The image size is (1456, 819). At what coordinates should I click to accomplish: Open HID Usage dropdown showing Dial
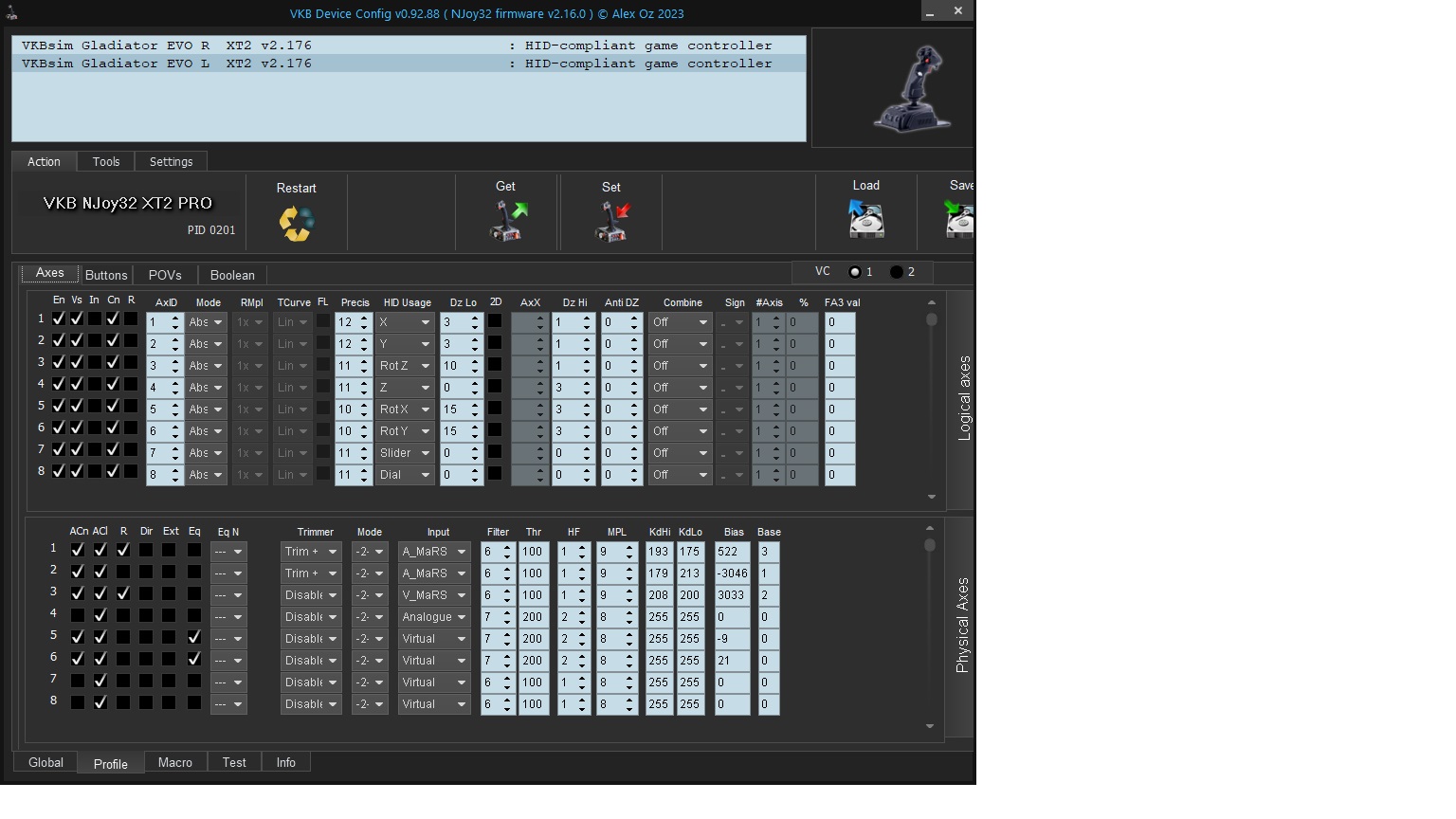tap(405, 475)
